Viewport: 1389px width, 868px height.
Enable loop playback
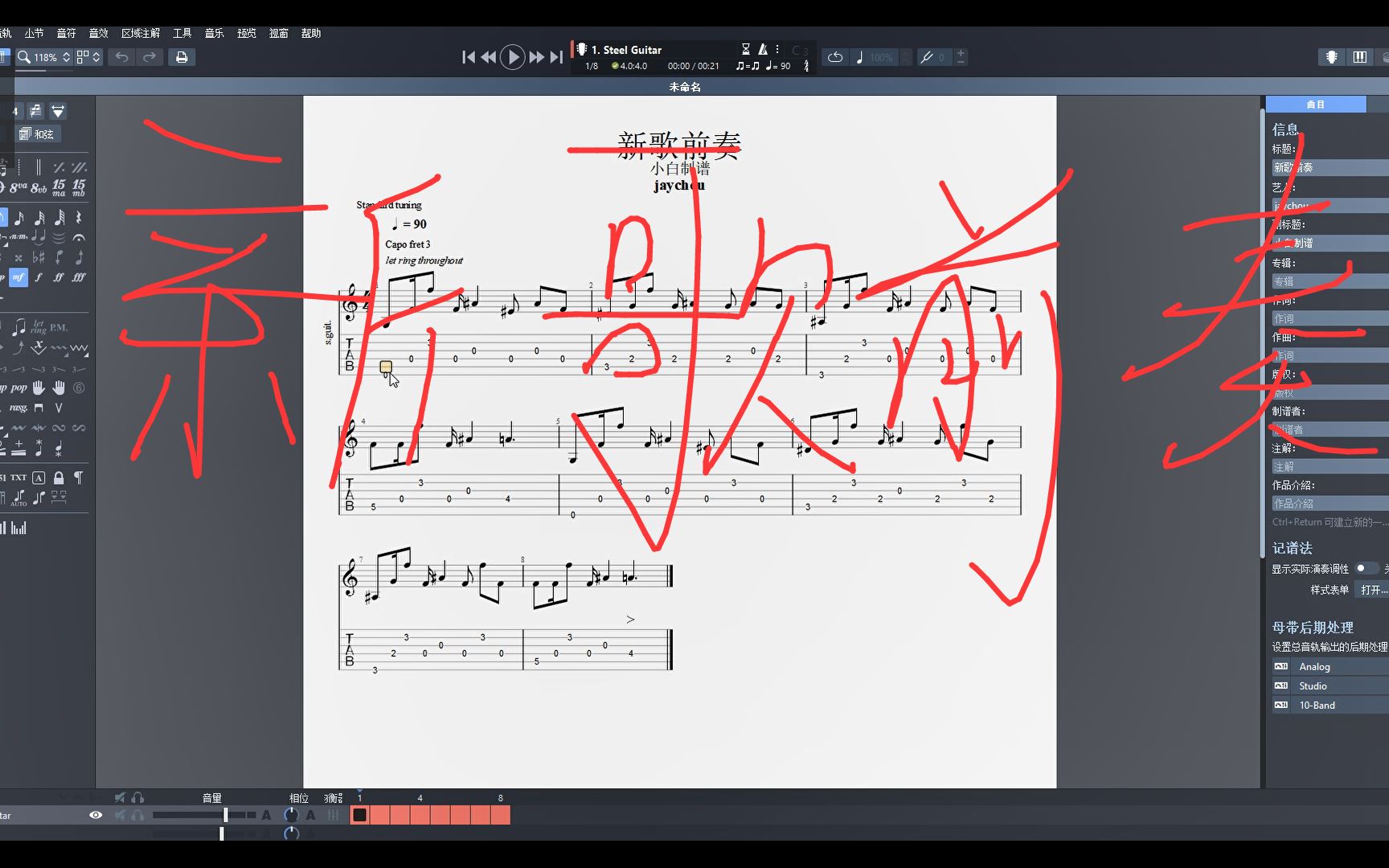pyautogui.click(x=835, y=57)
